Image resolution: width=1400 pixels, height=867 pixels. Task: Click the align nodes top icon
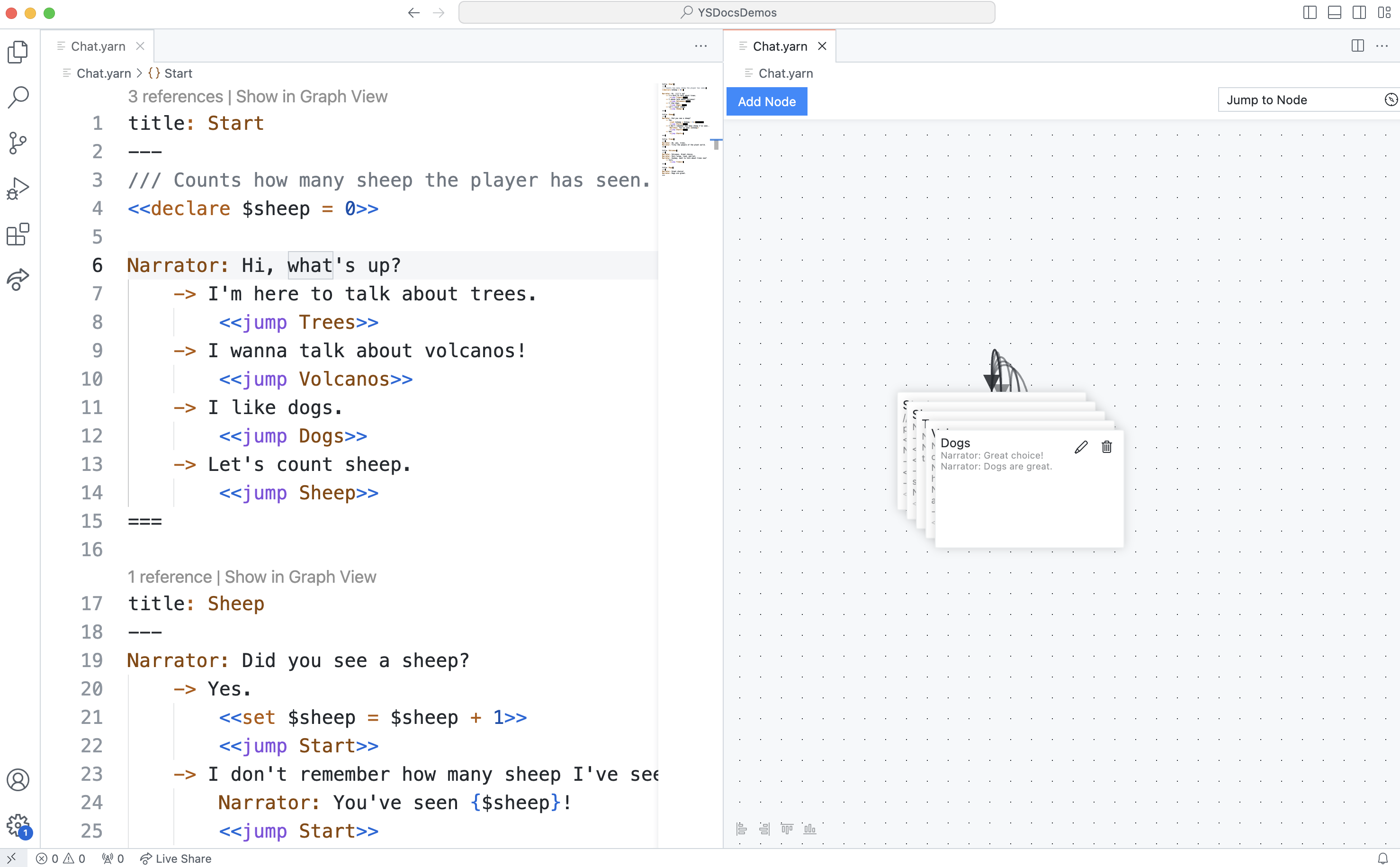[787, 829]
